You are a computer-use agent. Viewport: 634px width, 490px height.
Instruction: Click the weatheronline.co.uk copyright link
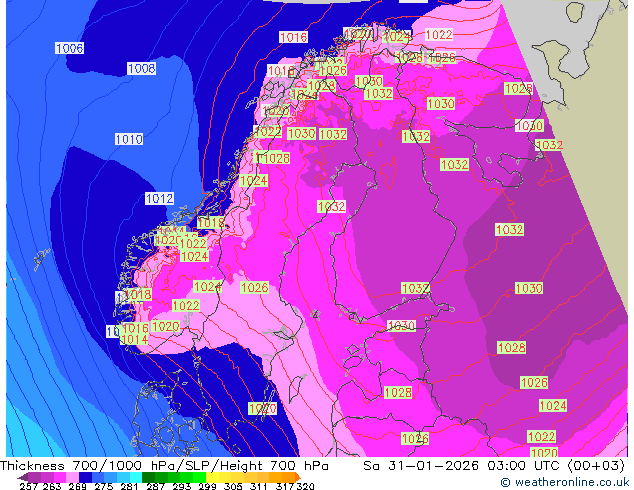tap(564, 482)
